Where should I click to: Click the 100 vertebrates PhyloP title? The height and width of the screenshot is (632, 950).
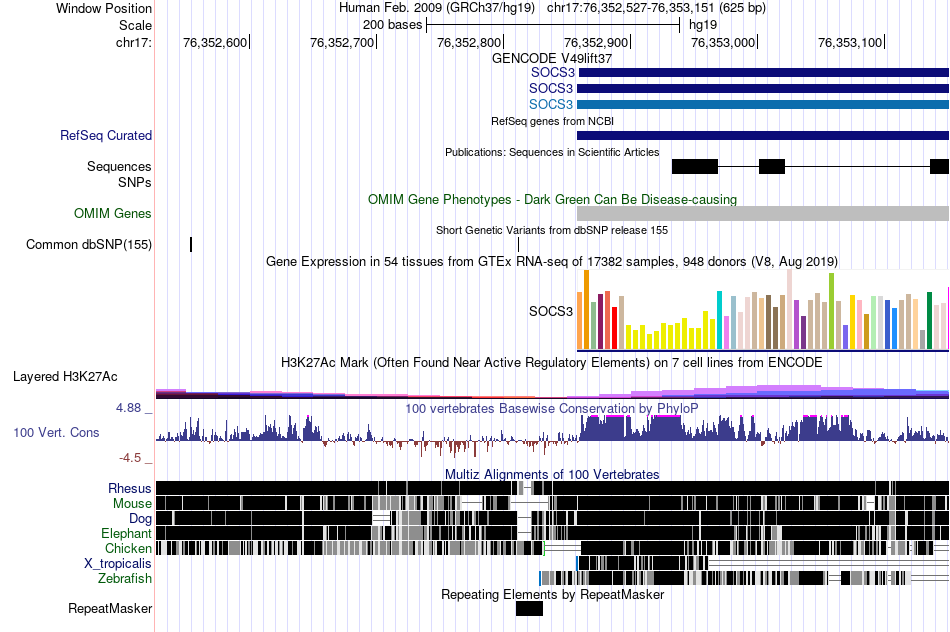pos(552,408)
